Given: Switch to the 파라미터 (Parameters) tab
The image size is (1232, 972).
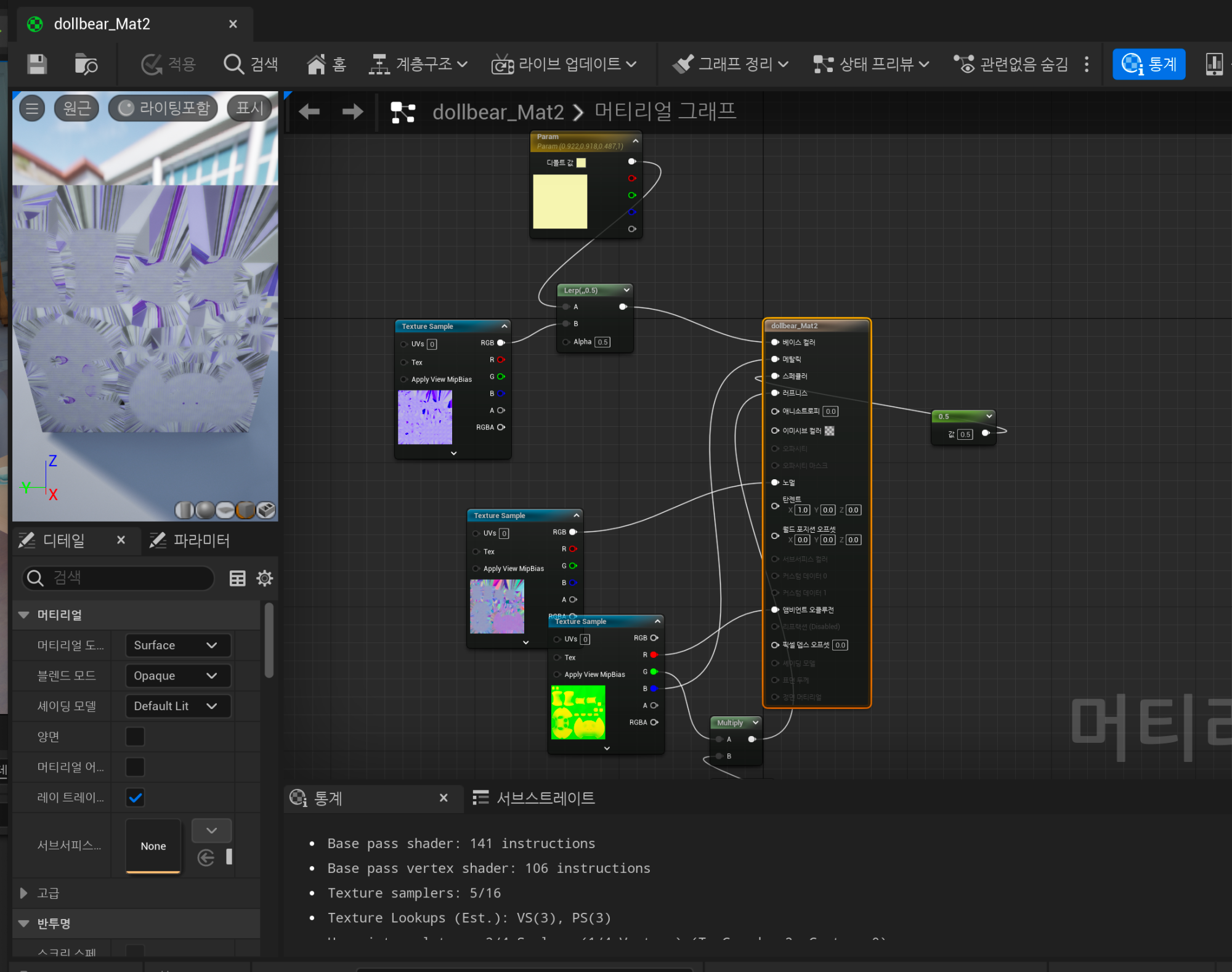Looking at the screenshot, I should 190,541.
